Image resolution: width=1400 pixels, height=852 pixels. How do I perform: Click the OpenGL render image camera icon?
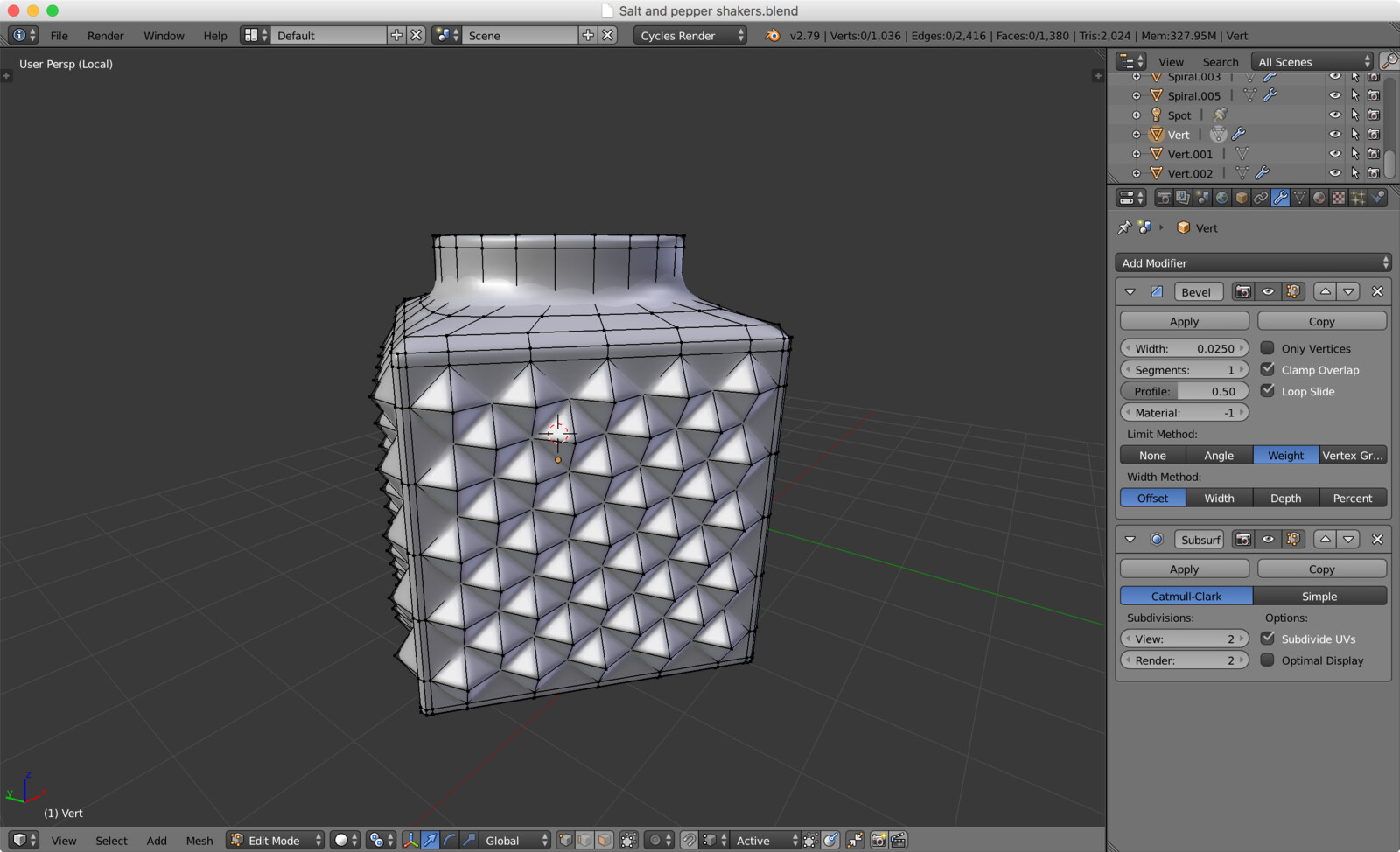878,840
